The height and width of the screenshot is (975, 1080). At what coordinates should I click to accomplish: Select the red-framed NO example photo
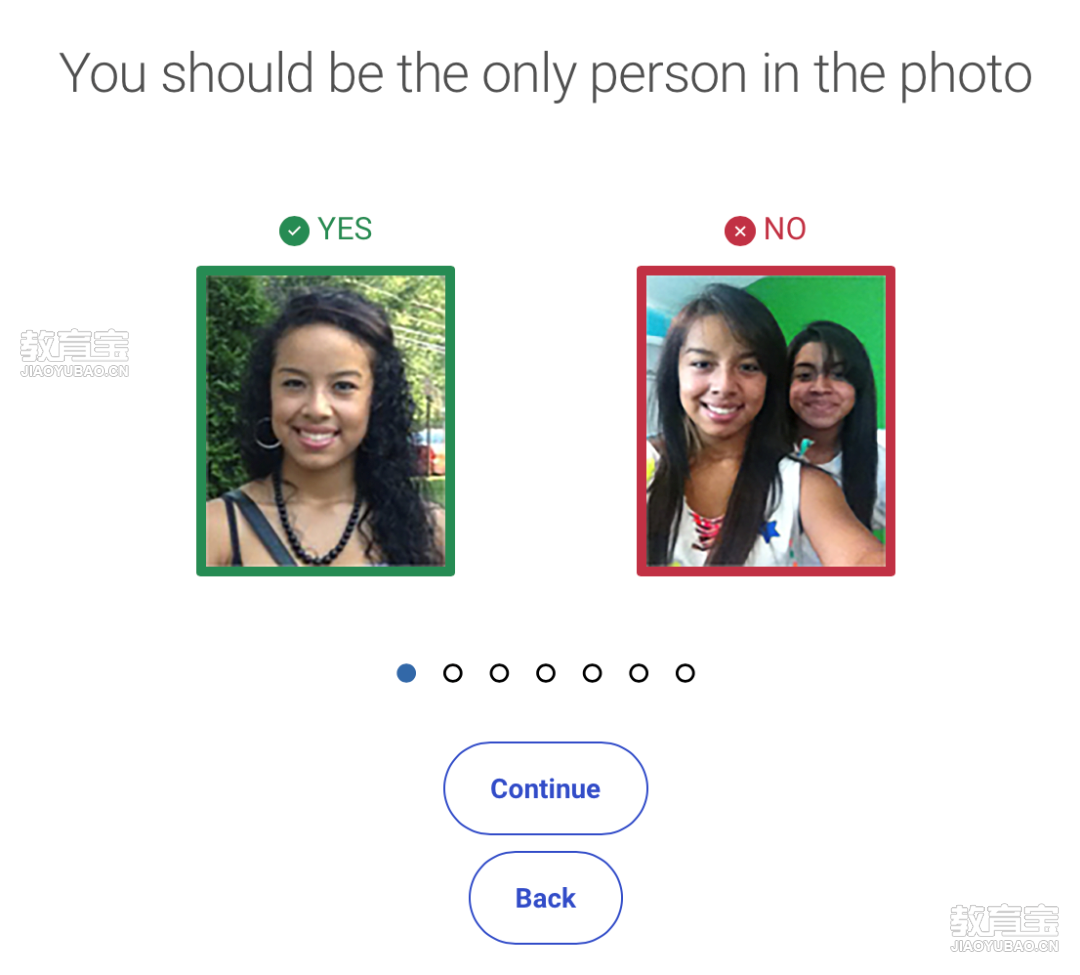click(x=766, y=421)
